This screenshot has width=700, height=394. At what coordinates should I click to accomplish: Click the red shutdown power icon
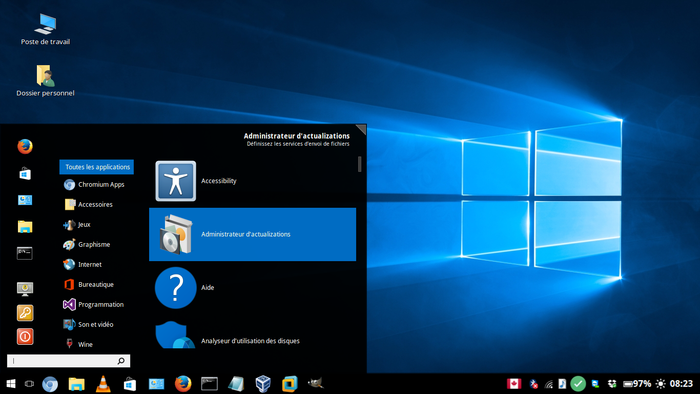(x=25, y=336)
